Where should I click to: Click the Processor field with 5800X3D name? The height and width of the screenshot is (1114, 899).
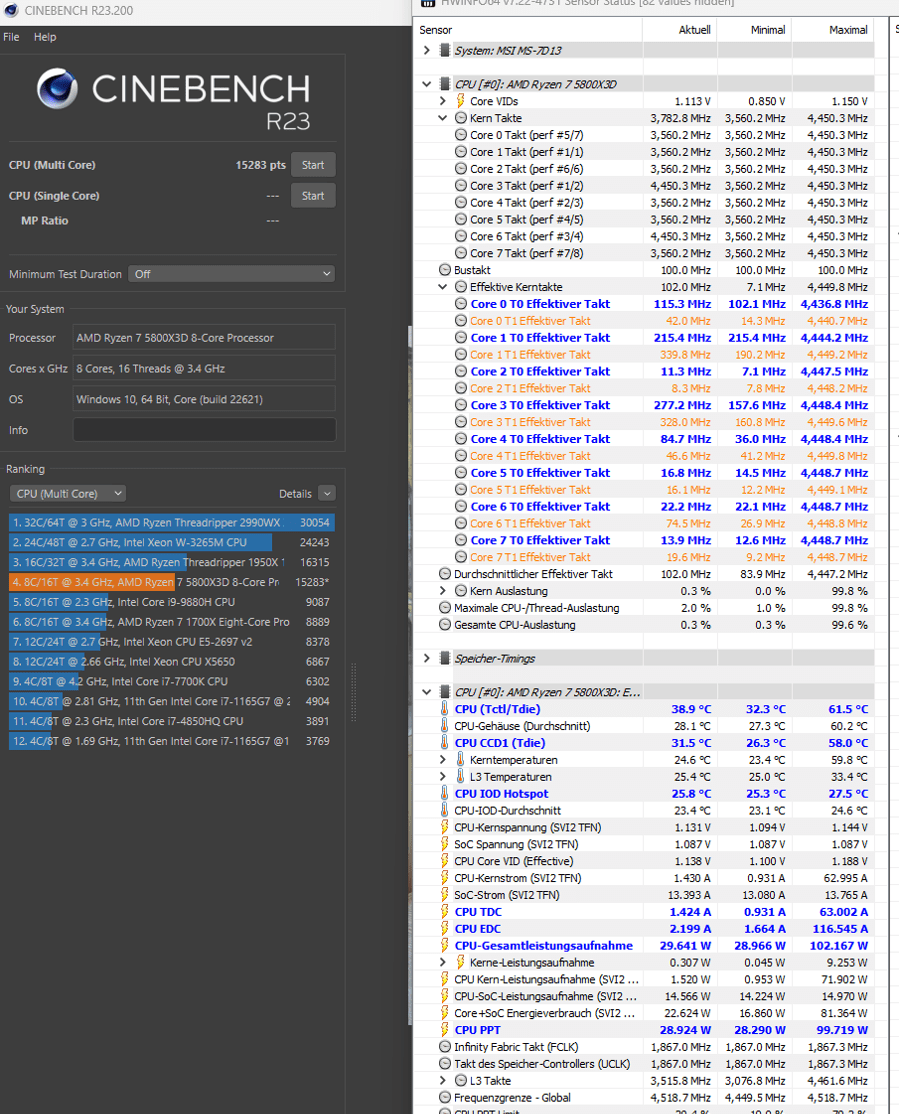coord(205,338)
